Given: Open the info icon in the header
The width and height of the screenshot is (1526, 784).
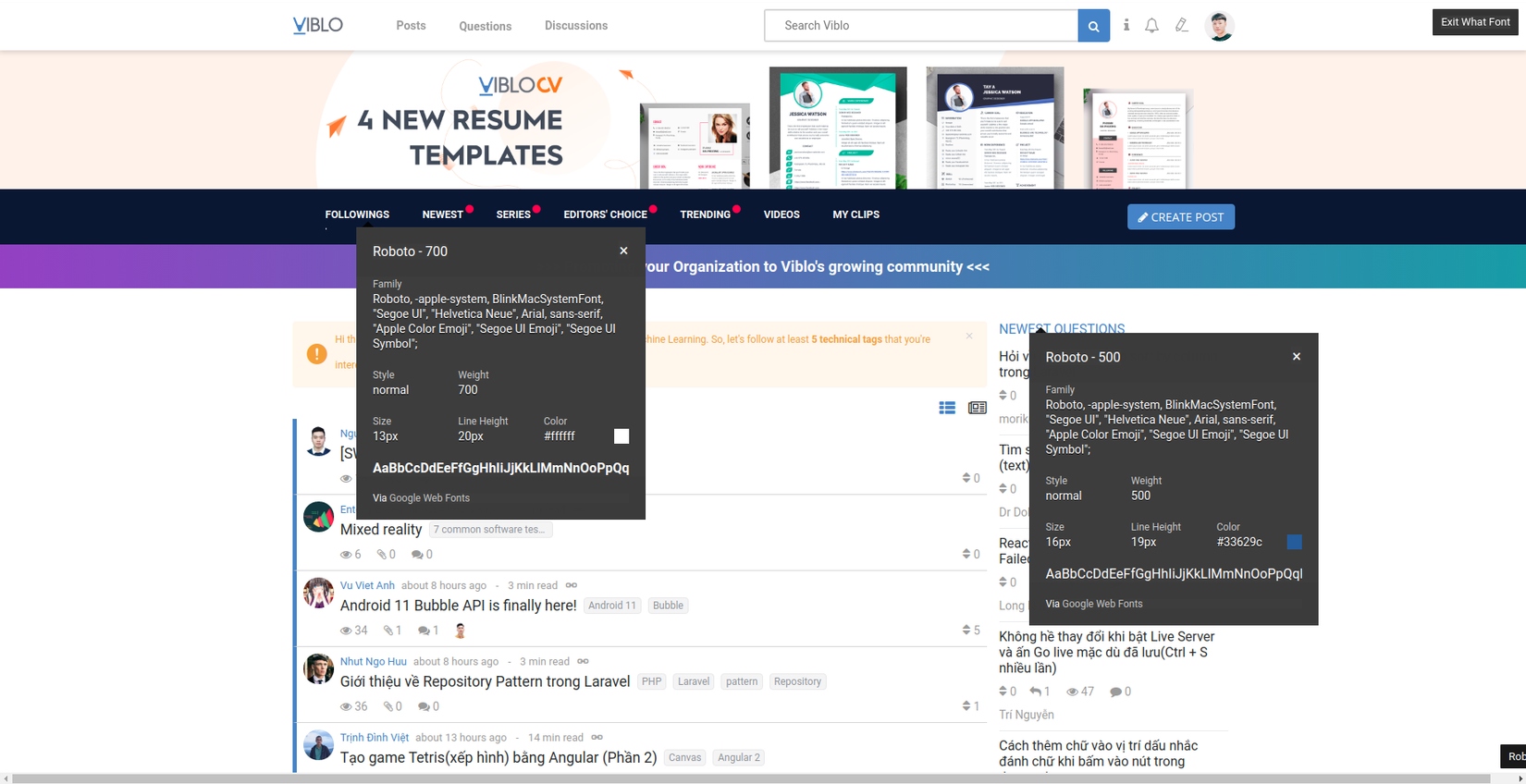Looking at the screenshot, I should pos(1126,25).
